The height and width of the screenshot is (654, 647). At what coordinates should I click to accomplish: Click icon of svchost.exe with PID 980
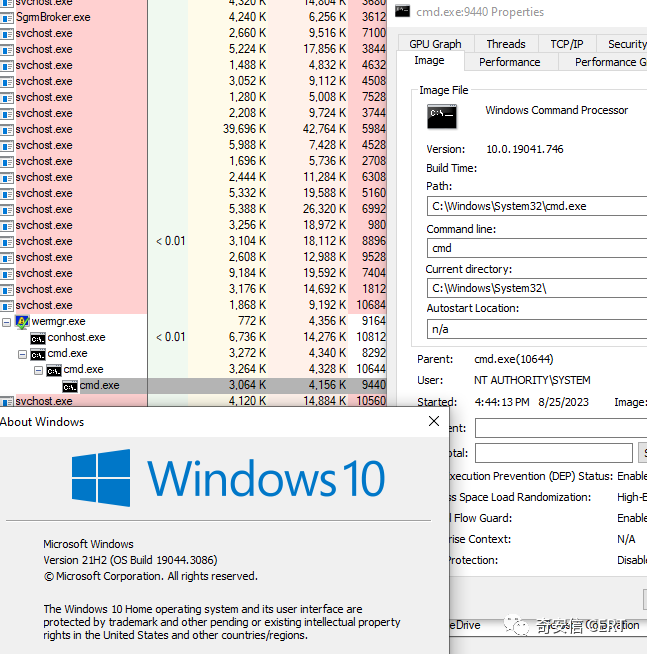click(x=7, y=226)
